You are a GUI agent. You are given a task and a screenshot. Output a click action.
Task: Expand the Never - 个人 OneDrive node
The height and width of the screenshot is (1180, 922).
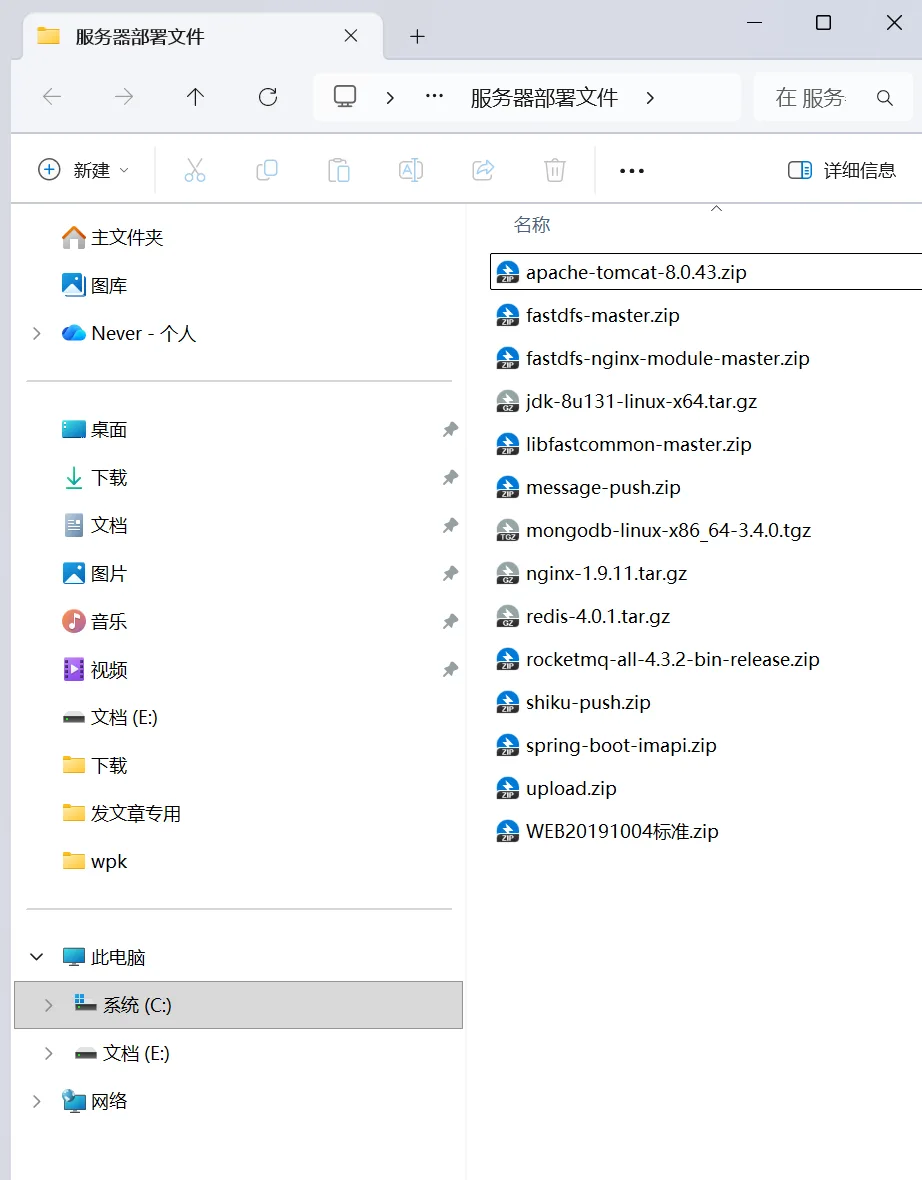click(36, 333)
